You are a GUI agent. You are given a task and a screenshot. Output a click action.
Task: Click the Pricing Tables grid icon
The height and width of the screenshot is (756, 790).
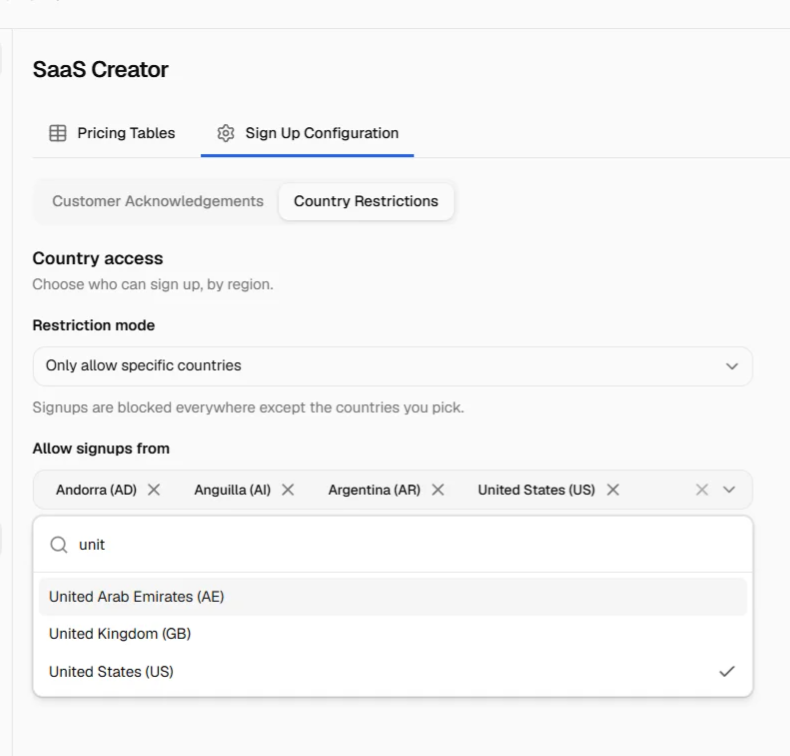coord(57,133)
